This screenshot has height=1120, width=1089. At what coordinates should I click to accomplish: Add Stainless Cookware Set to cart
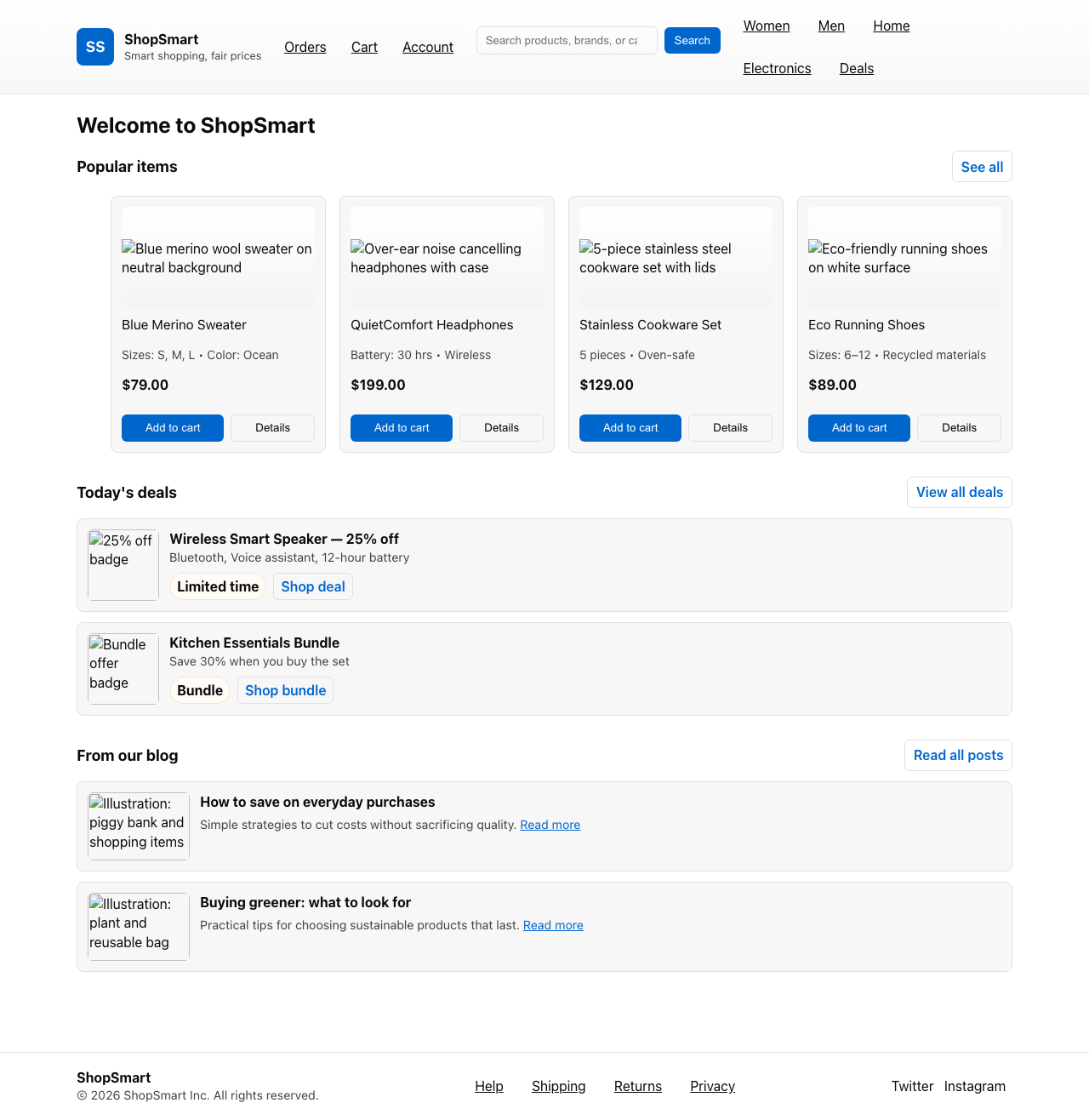[630, 428]
